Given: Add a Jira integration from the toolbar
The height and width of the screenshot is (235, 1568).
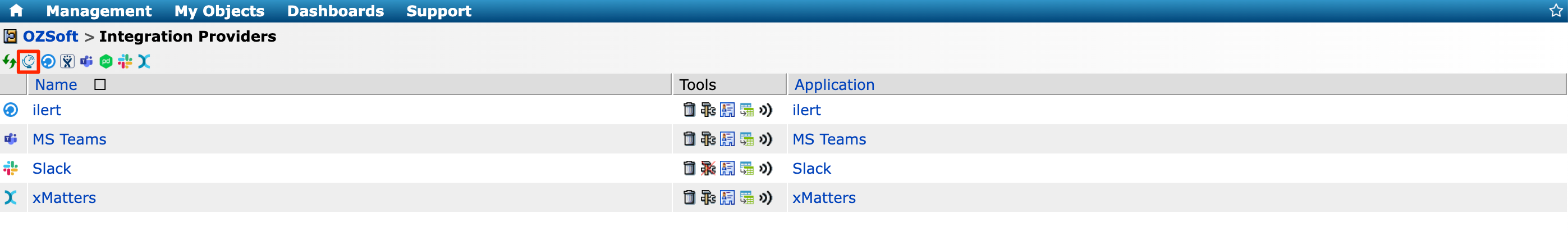Looking at the screenshot, I should pyautogui.click(x=67, y=62).
